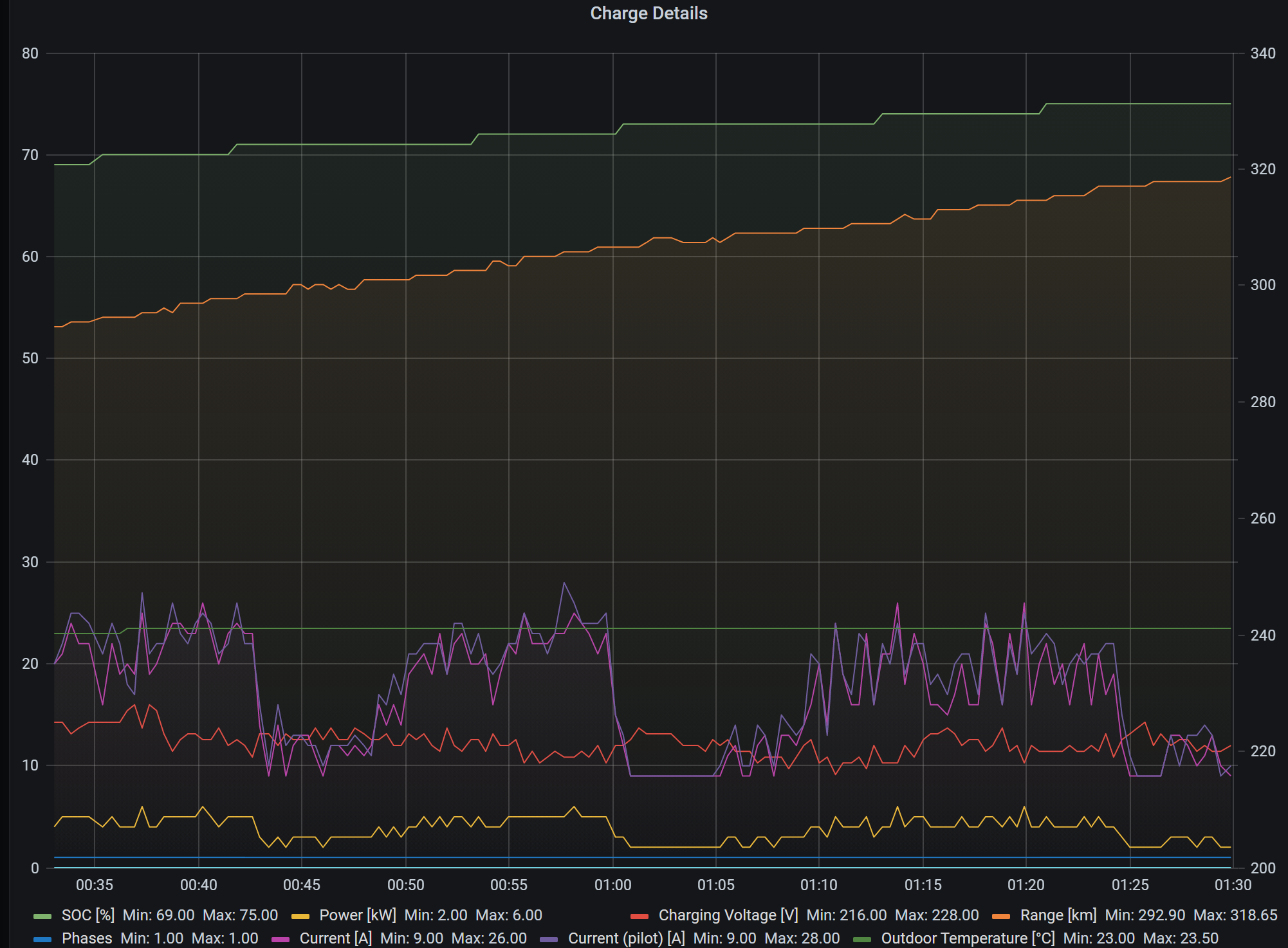Toggle the Power [kW] series label
1288x948 pixels.
[357, 915]
